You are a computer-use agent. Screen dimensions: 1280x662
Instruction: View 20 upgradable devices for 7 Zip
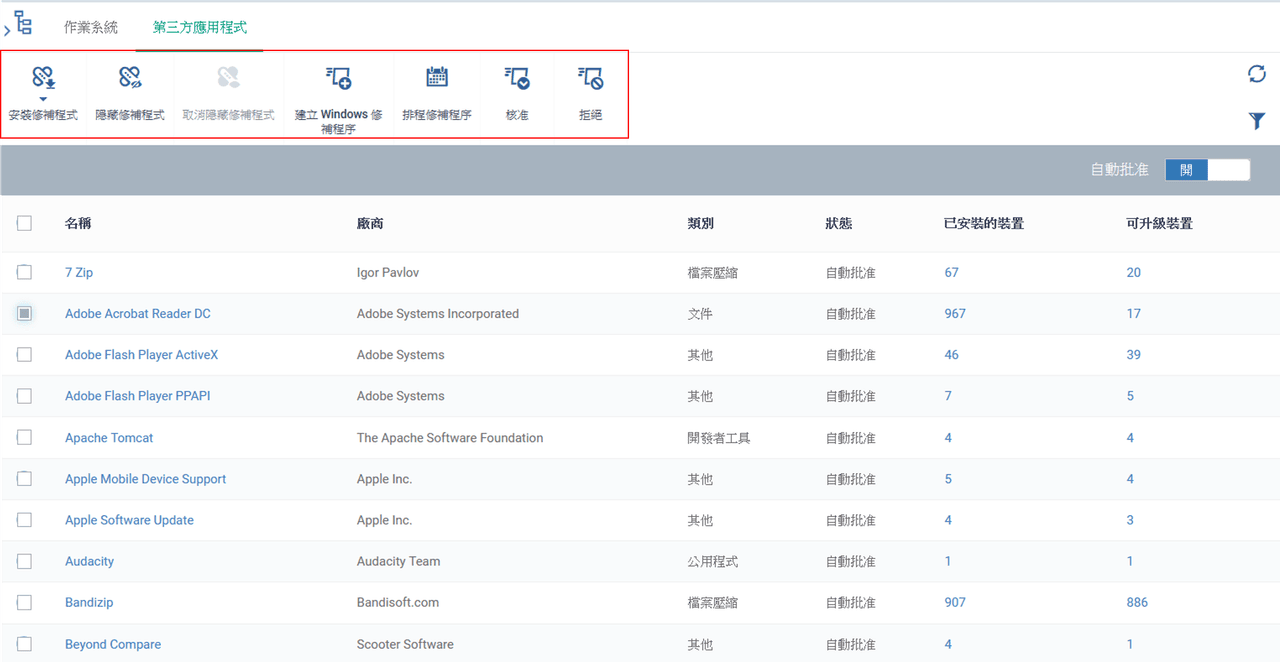(x=1133, y=272)
